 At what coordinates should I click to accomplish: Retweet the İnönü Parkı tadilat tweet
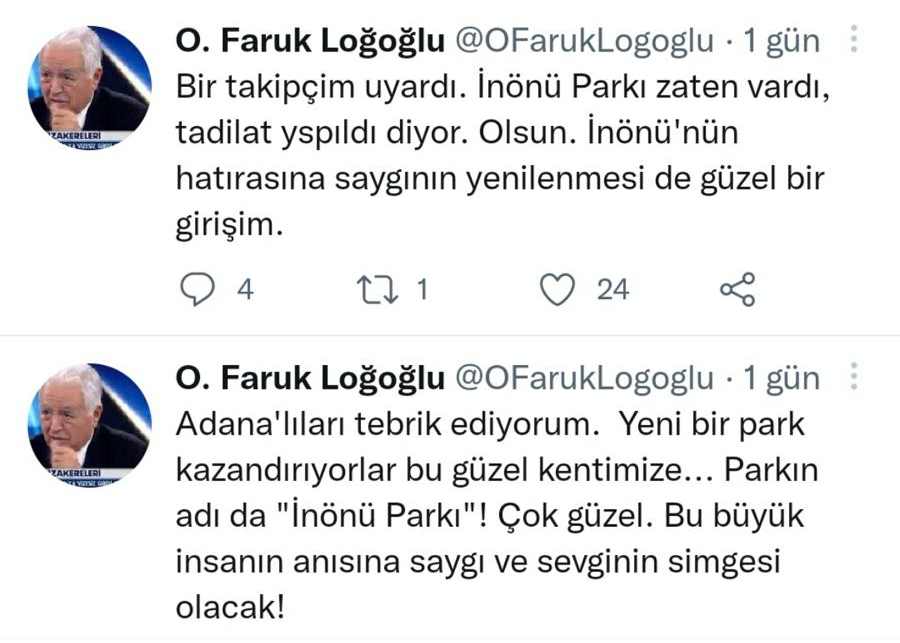click(x=376, y=290)
